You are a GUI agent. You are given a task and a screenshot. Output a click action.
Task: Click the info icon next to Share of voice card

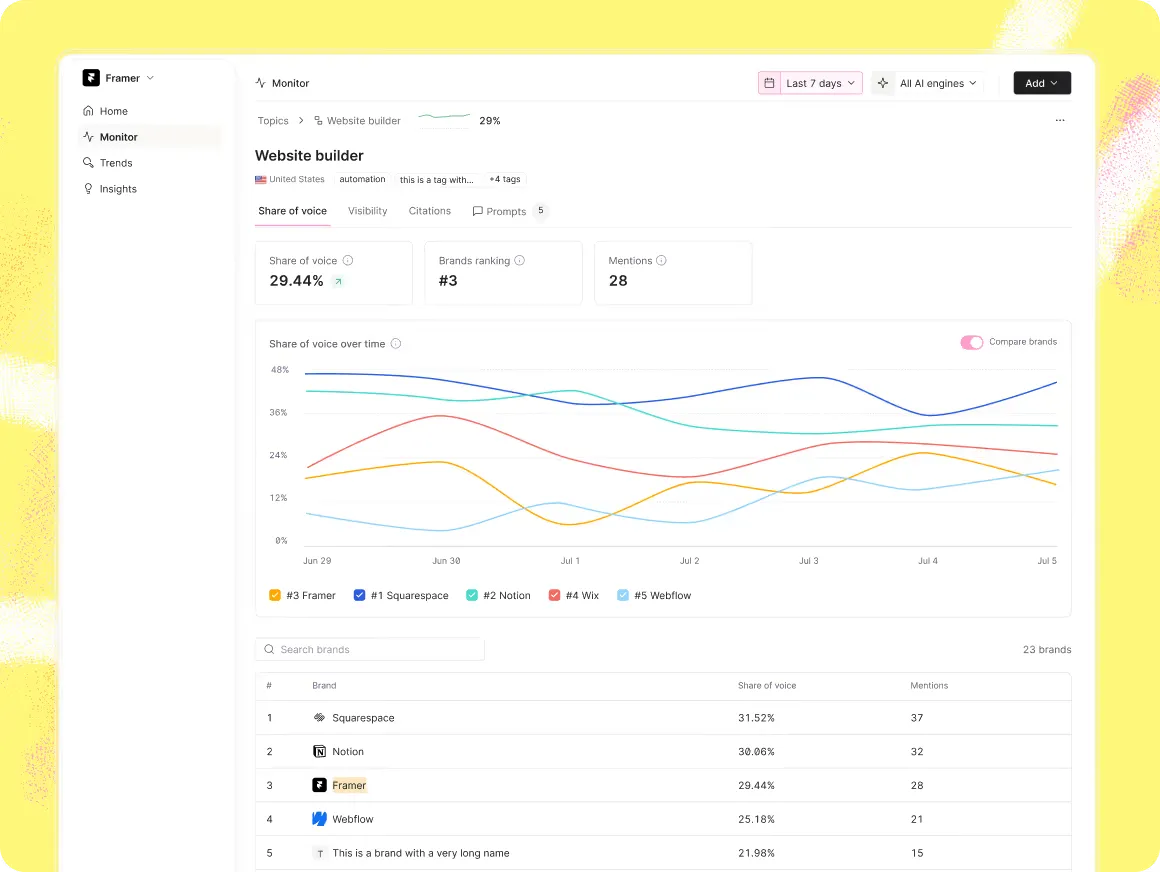(348, 260)
